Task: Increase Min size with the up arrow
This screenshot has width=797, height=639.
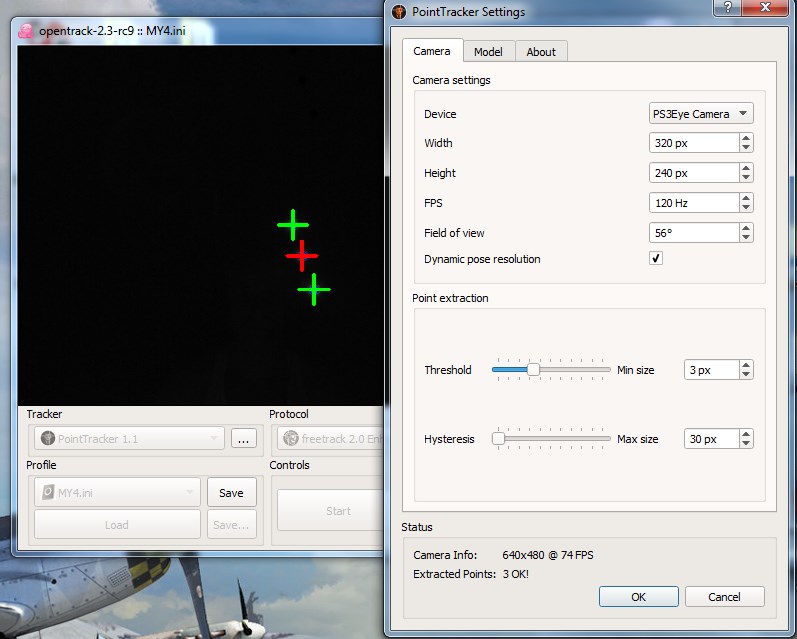Action: coord(746,365)
